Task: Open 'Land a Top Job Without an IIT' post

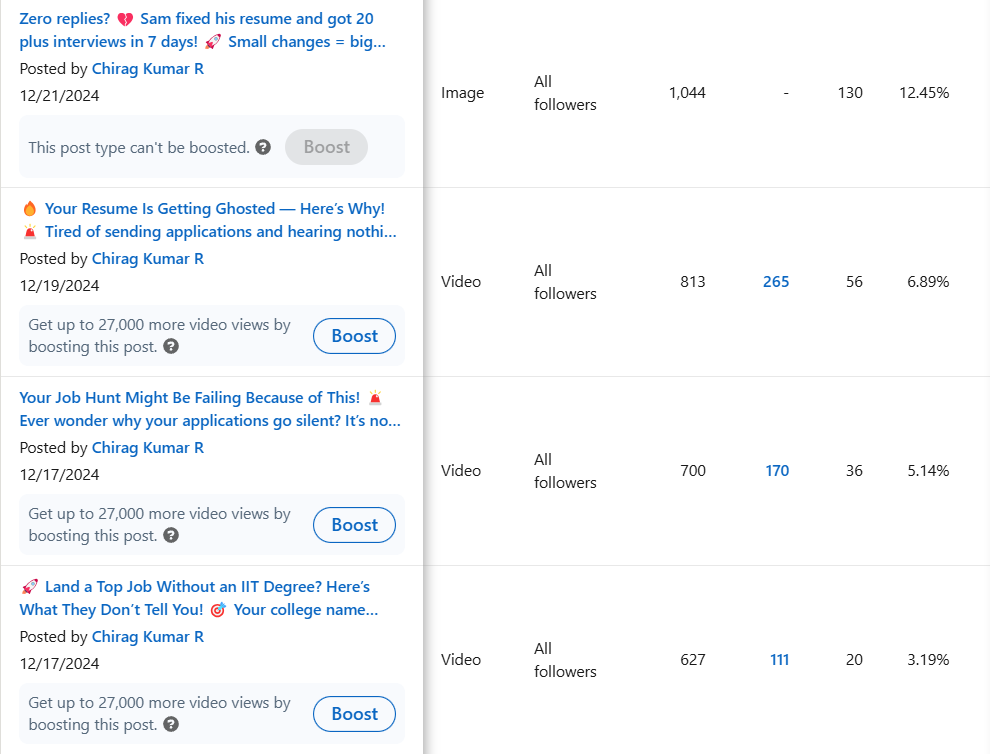Action: 199,598
